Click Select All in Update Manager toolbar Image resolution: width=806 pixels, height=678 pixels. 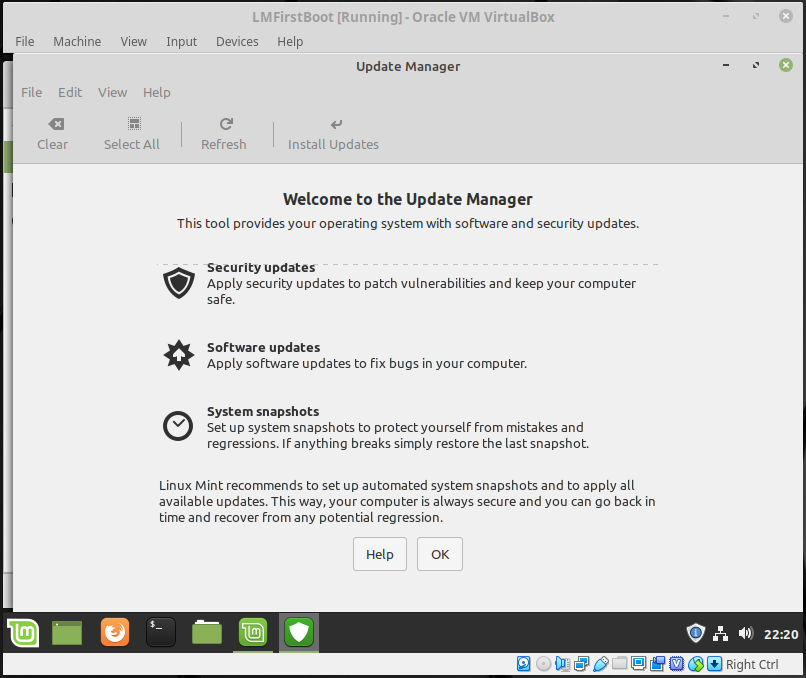[132, 134]
